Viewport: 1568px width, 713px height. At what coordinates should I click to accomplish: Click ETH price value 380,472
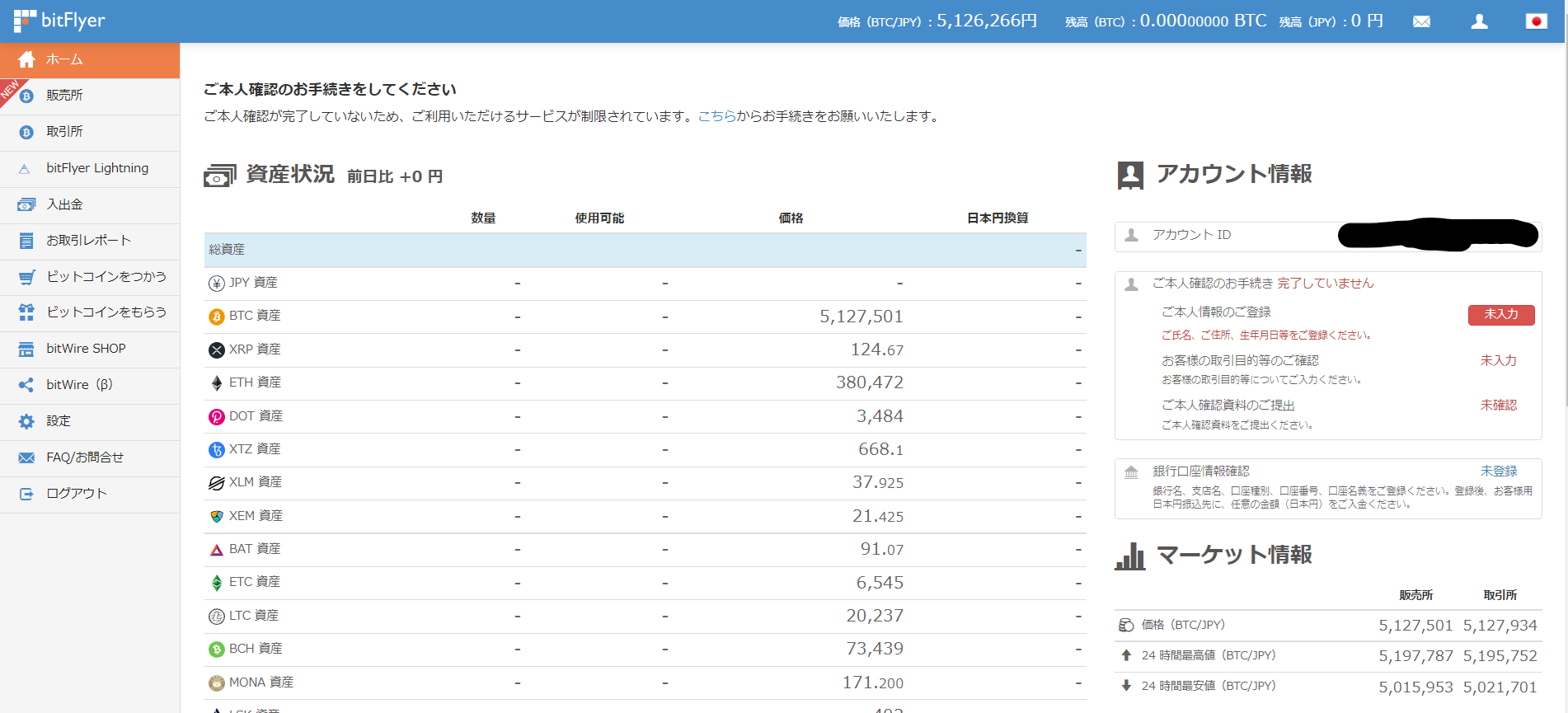(x=870, y=382)
